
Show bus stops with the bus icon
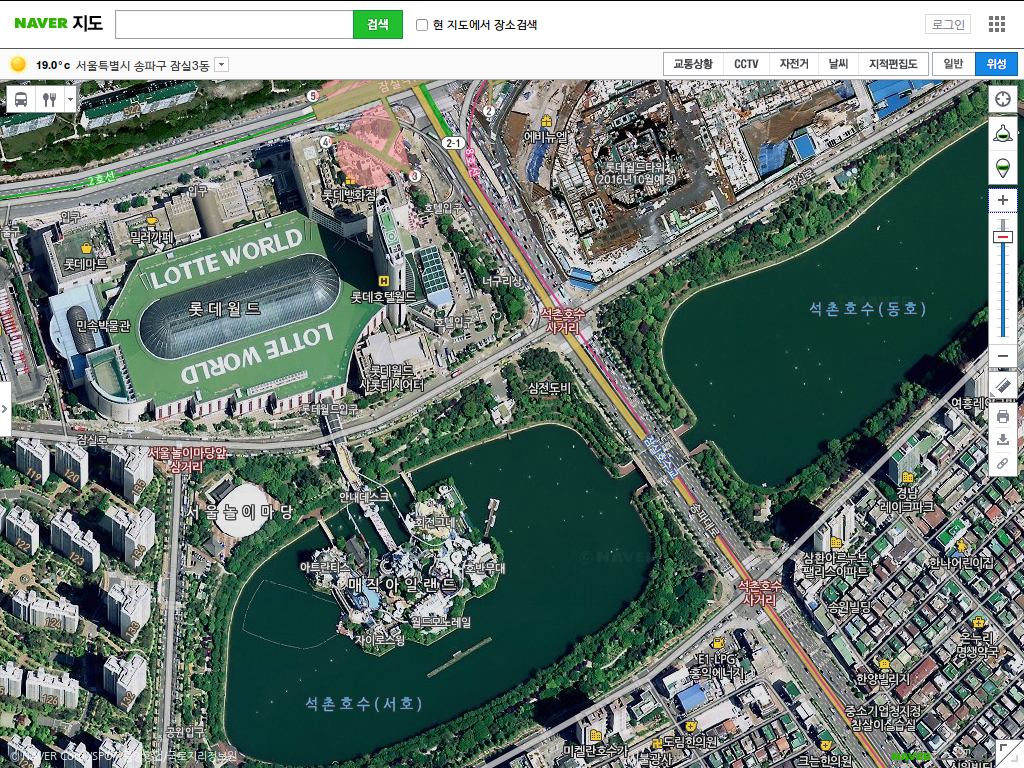point(21,99)
